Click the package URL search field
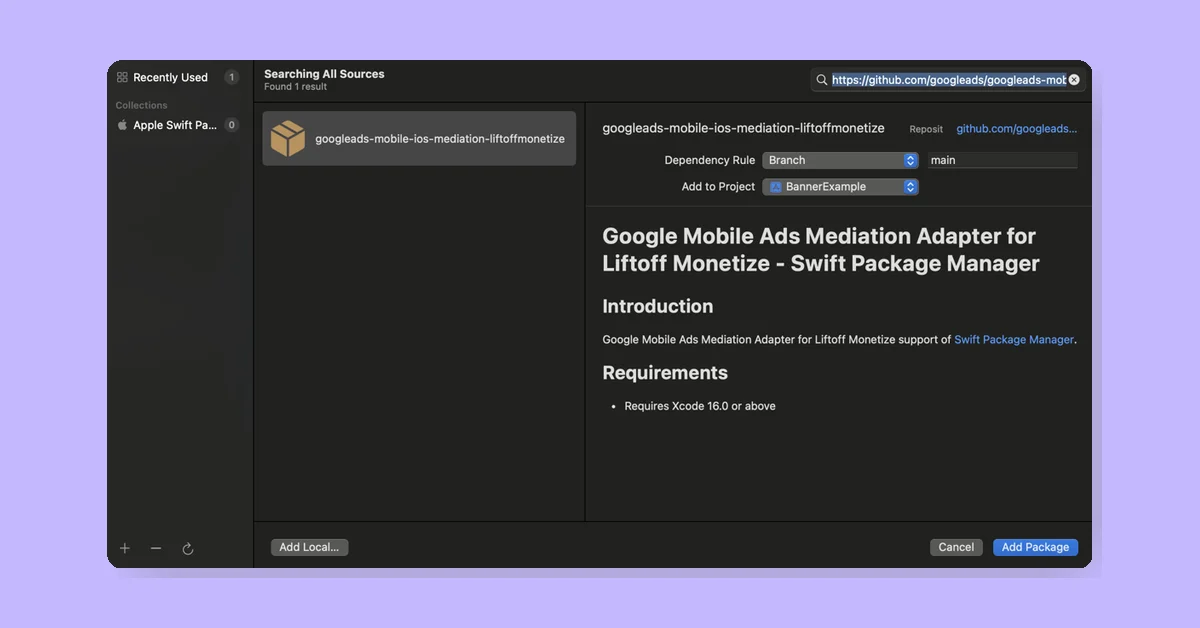 click(947, 80)
